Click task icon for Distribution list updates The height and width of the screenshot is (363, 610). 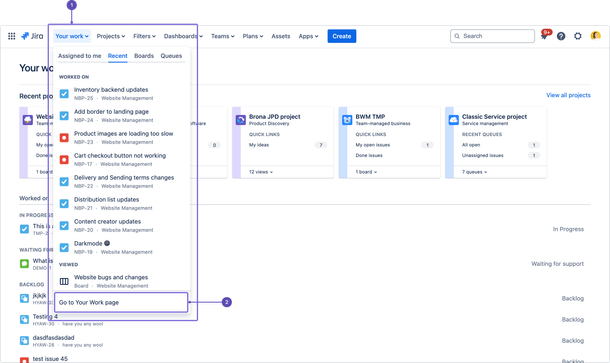pyautogui.click(x=64, y=203)
